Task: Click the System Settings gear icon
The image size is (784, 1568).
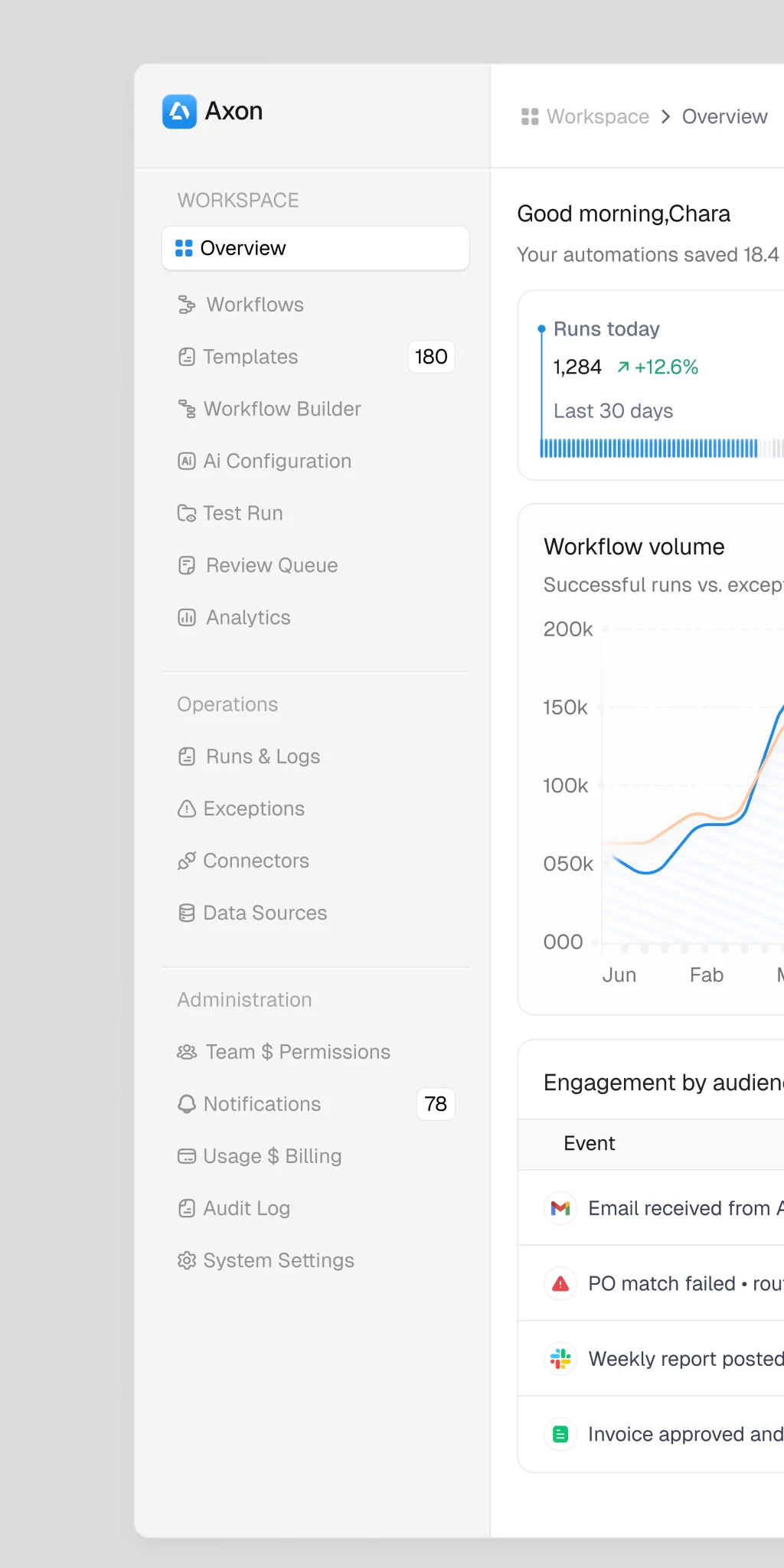Action: coord(186,1260)
